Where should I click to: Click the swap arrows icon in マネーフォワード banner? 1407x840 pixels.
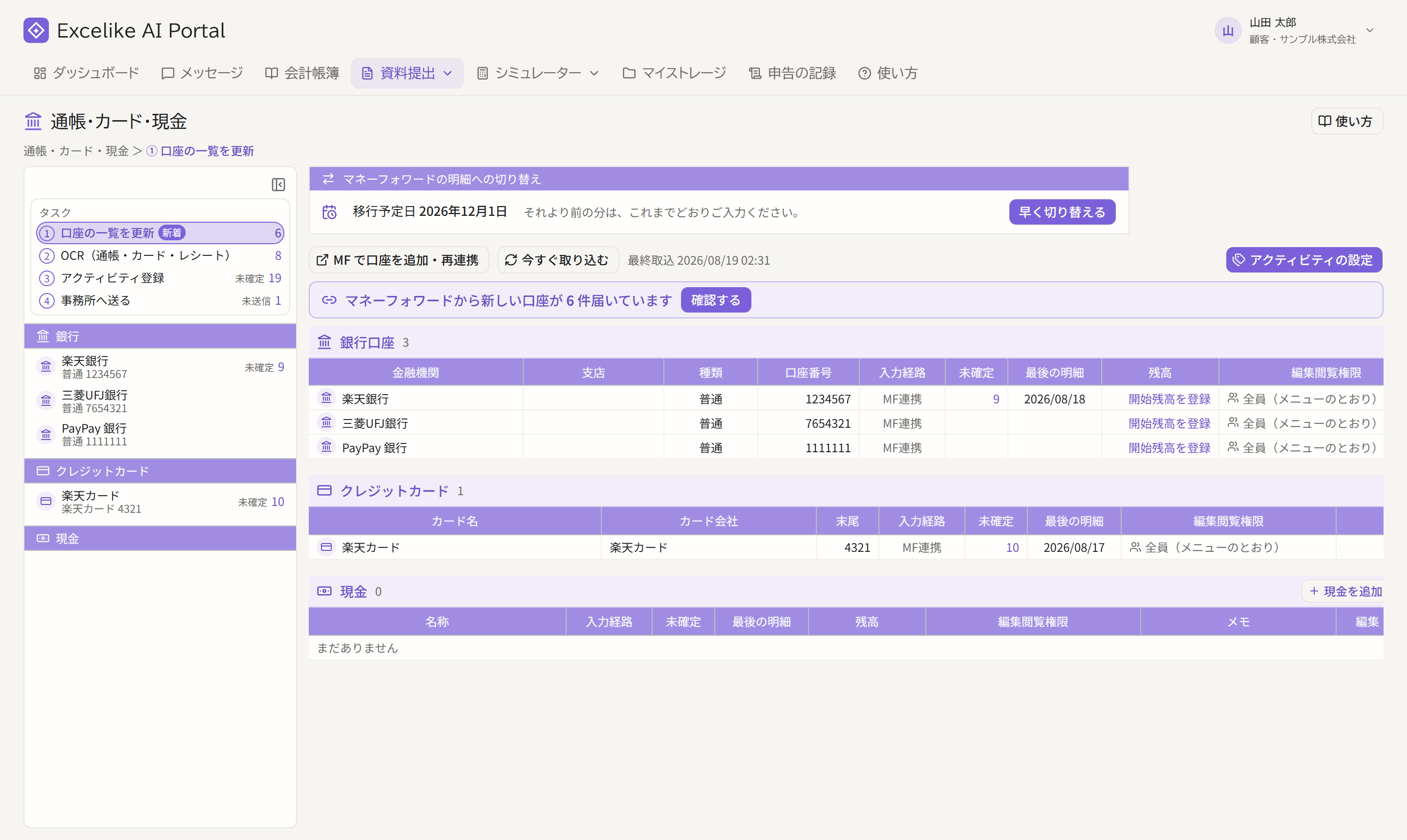tap(328, 179)
